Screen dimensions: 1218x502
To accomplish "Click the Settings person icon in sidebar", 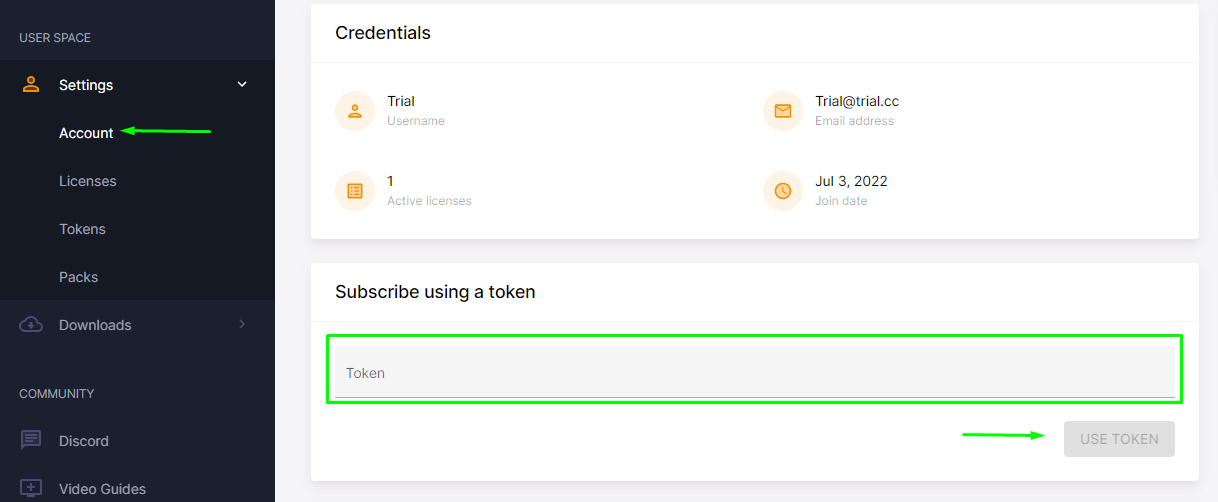I will [31, 85].
